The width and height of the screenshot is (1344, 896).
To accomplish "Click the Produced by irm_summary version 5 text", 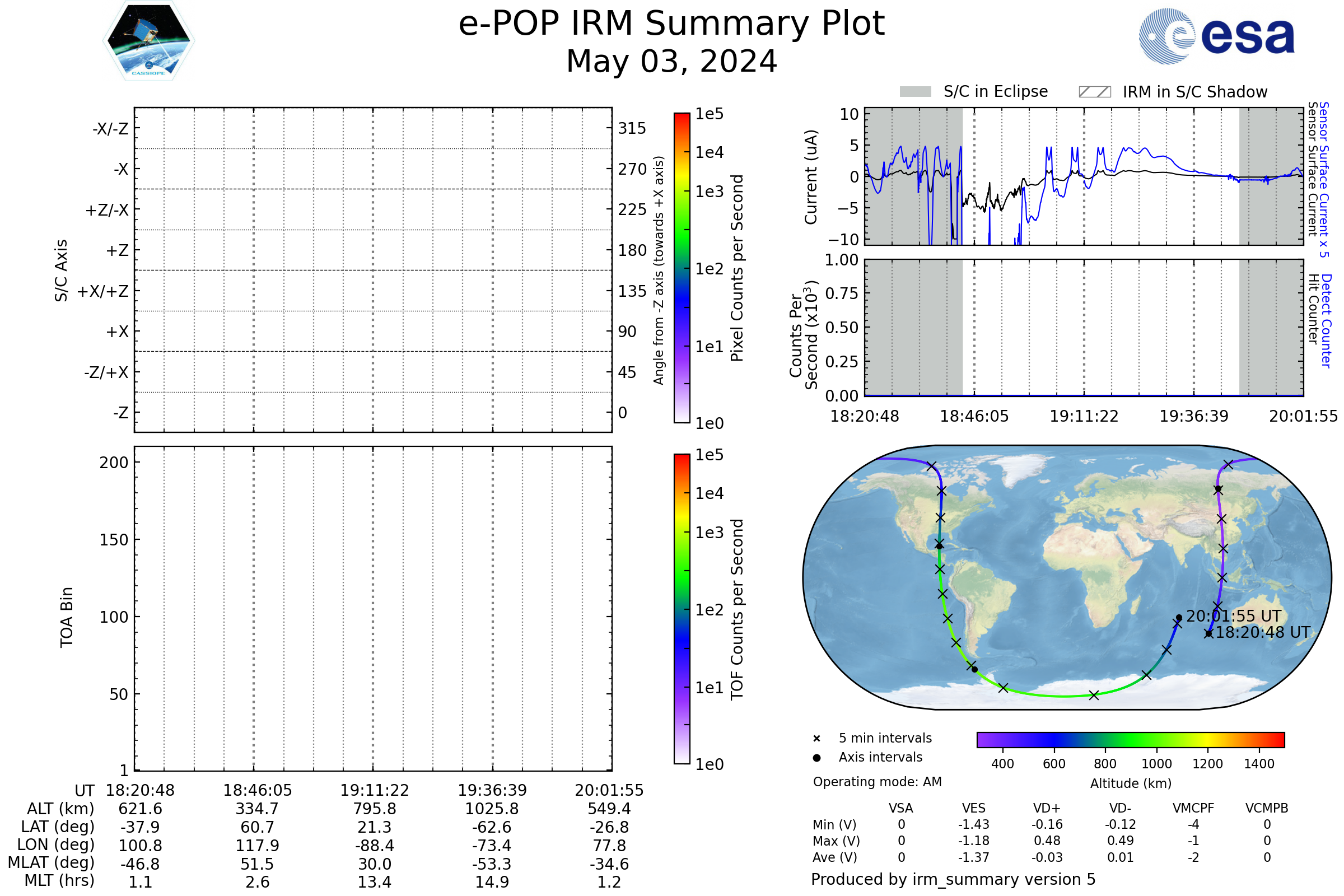I will 953,879.
